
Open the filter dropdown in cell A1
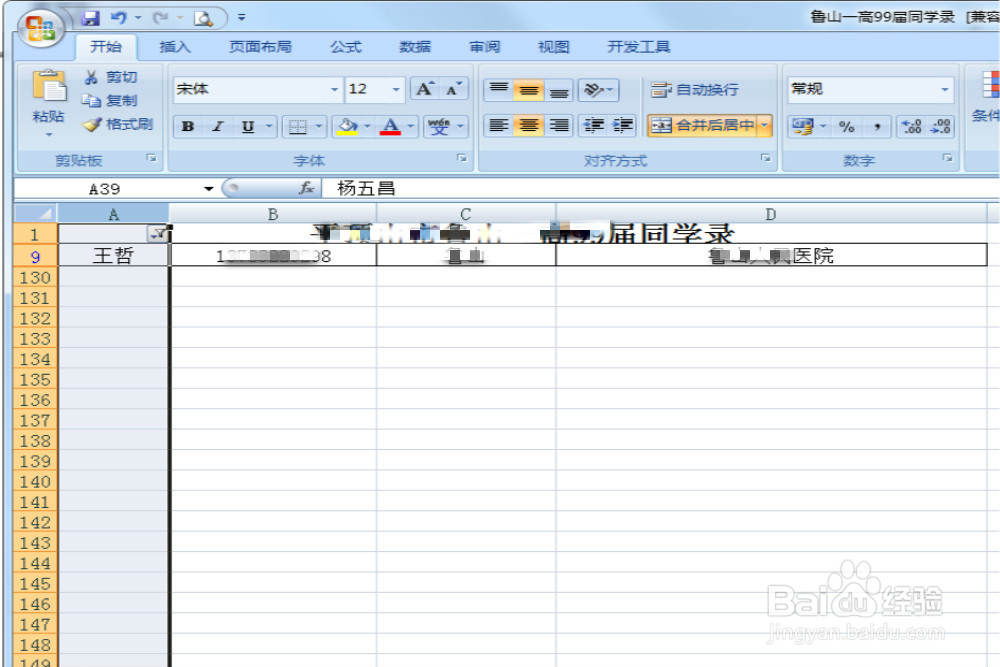158,234
